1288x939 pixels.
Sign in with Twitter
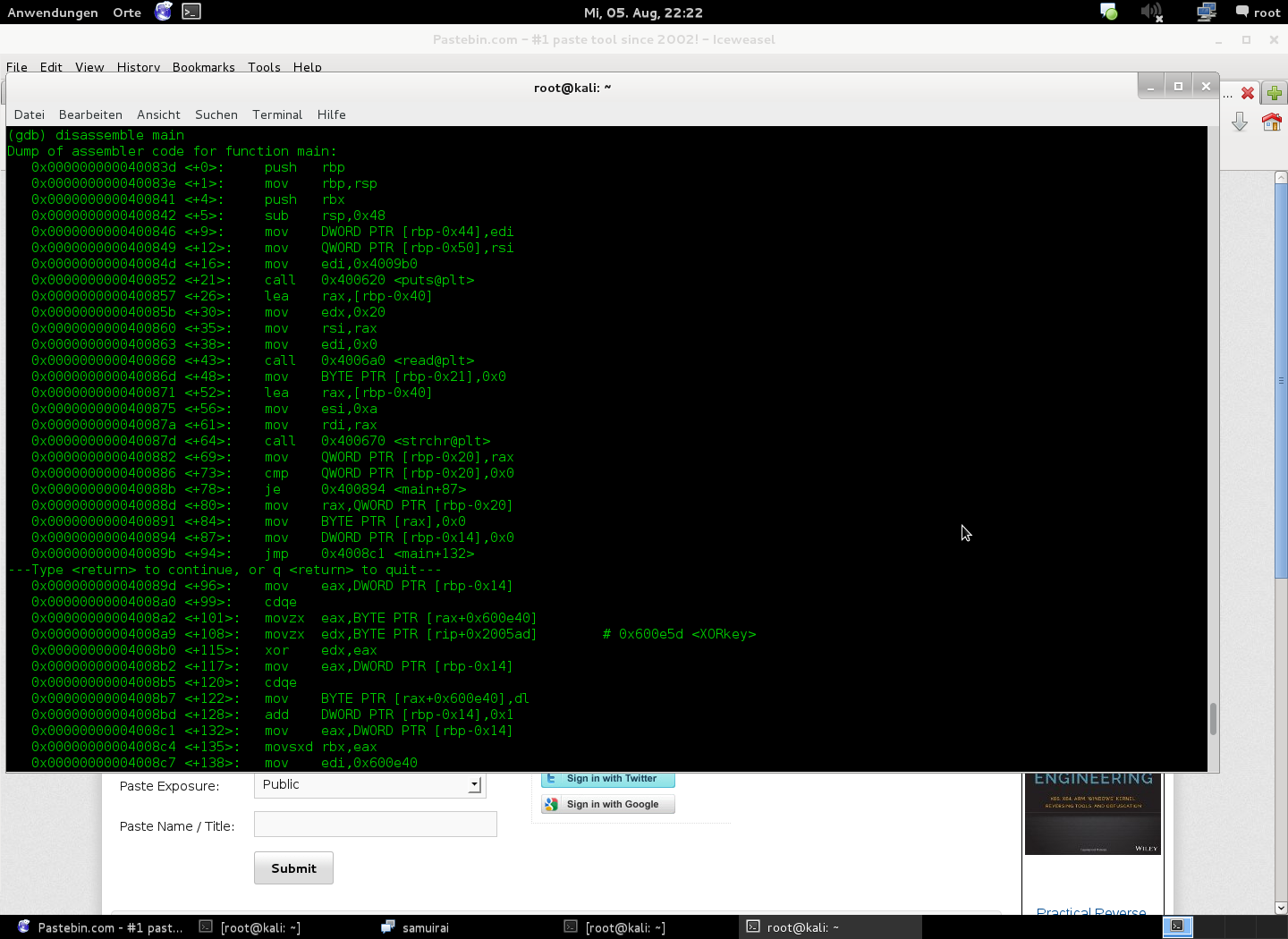pos(608,779)
